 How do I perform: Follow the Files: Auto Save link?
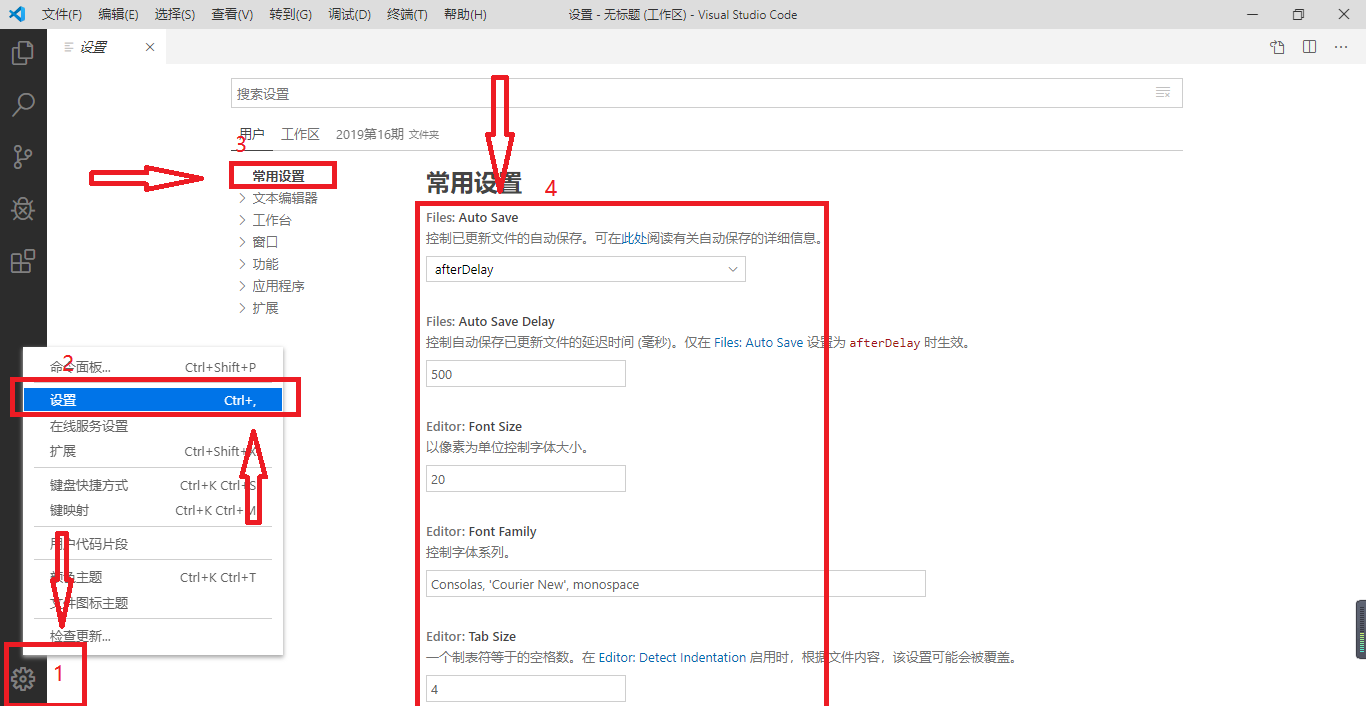coord(758,342)
